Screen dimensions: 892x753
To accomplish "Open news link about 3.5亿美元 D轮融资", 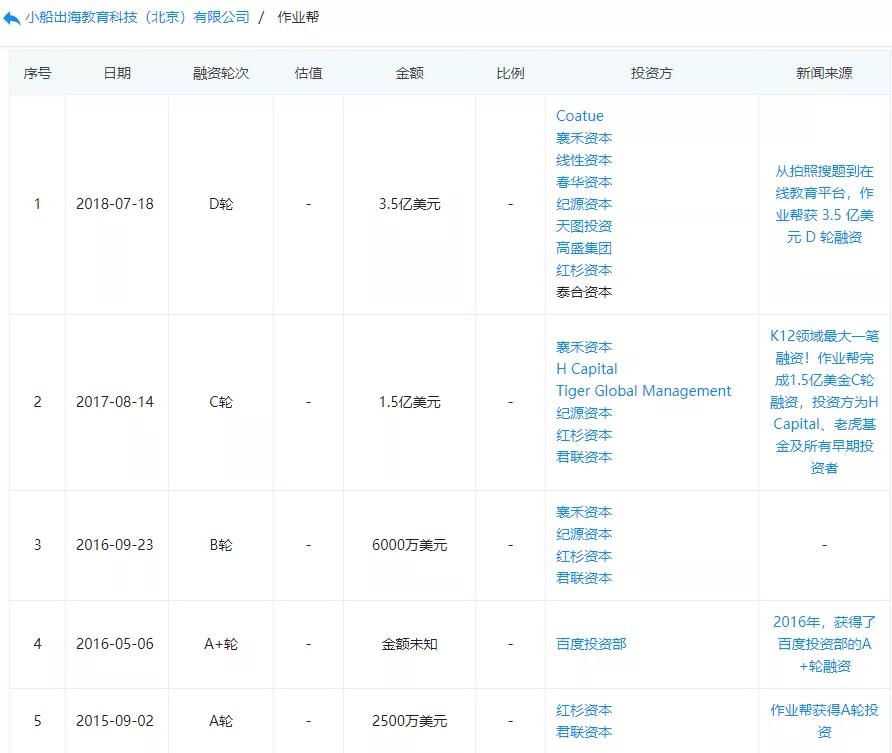I will coord(824,204).
